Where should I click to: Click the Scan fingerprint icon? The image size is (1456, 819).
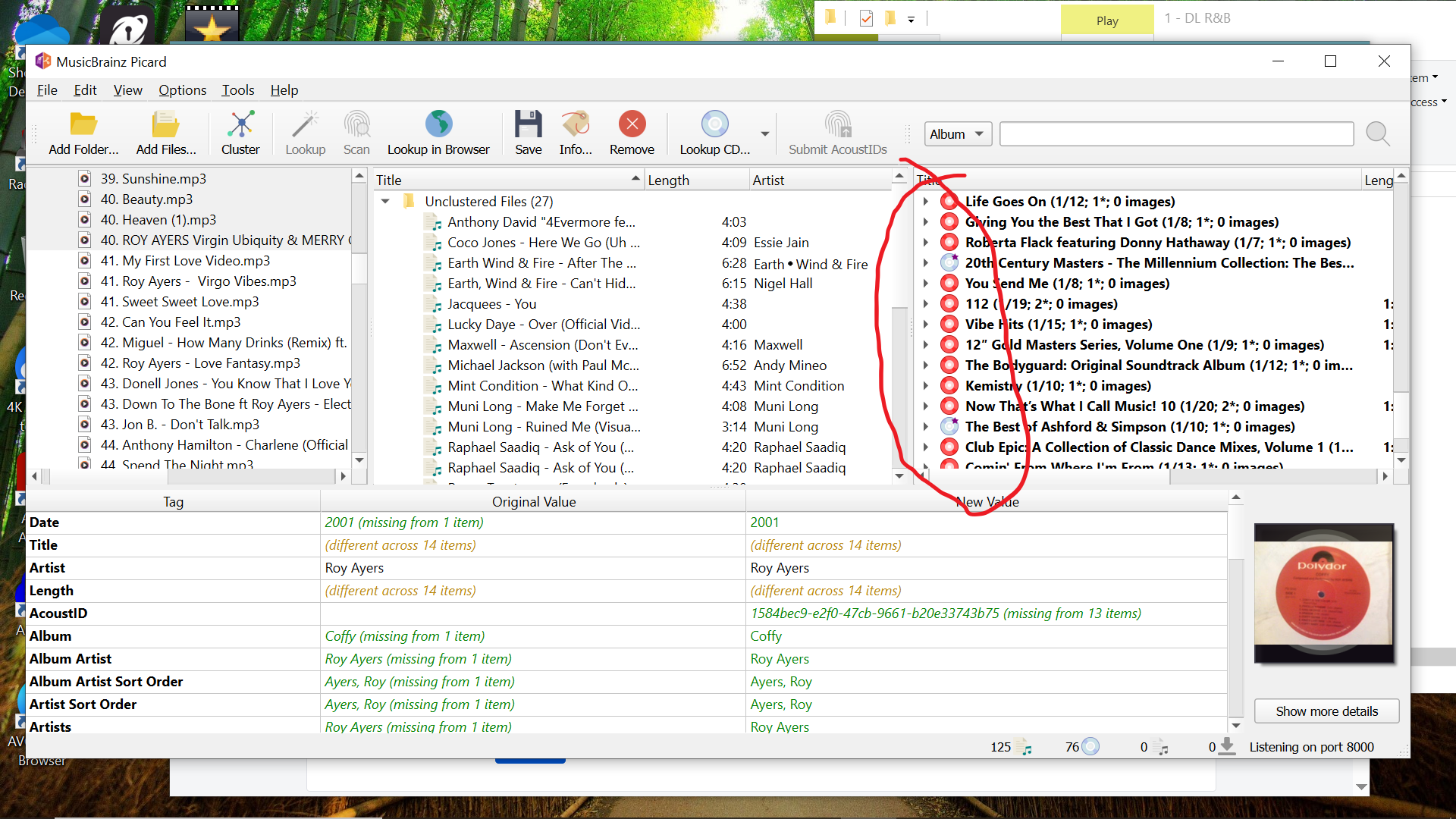coord(356,124)
